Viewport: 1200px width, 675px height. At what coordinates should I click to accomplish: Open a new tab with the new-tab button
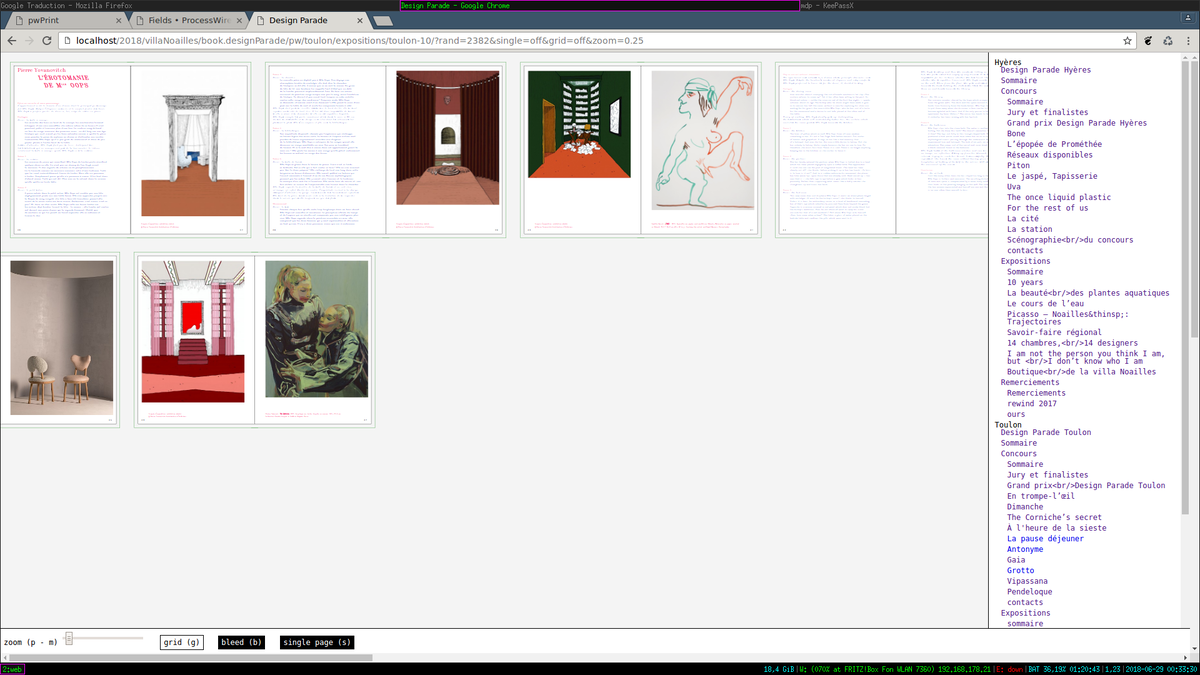pos(382,21)
